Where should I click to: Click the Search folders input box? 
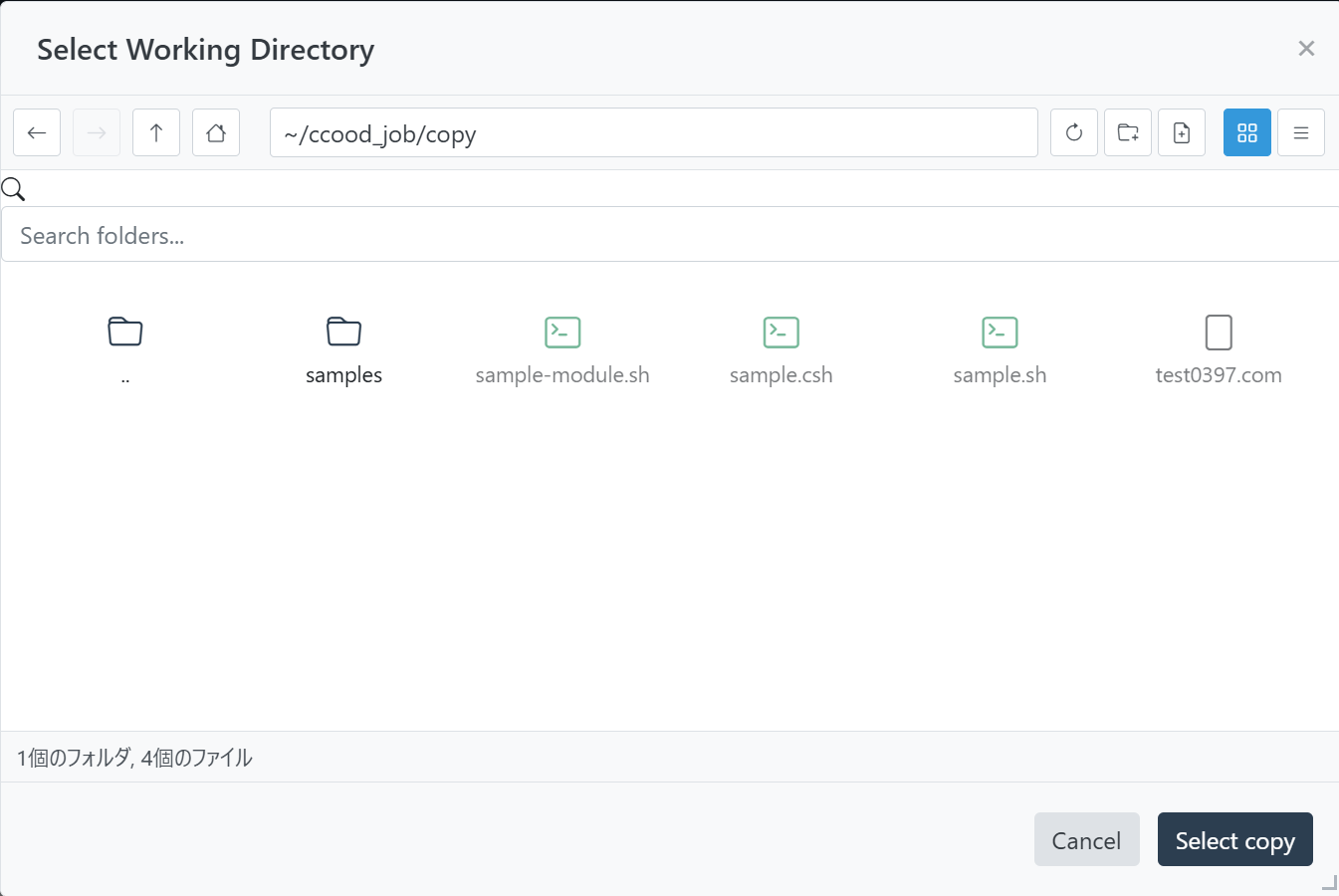pos(670,235)
